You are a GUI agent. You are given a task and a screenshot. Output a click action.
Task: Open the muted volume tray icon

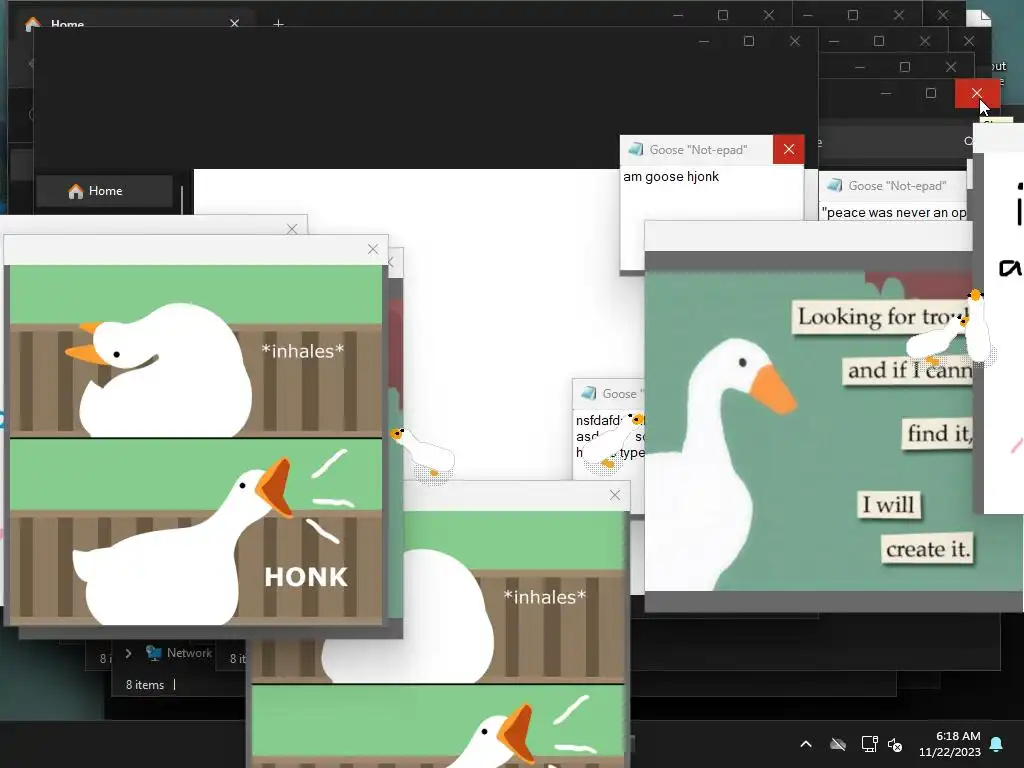895,744
